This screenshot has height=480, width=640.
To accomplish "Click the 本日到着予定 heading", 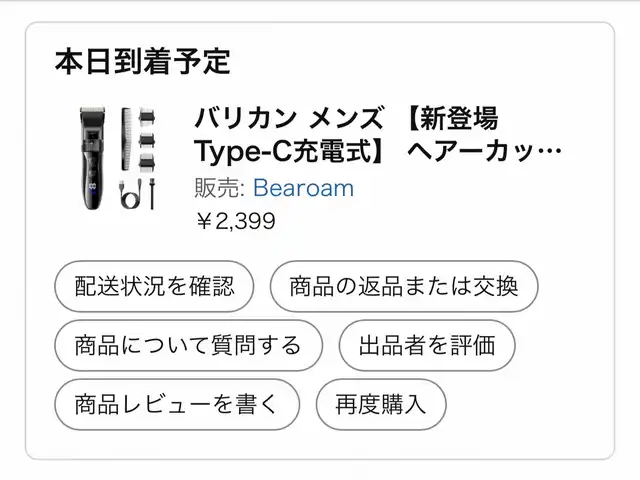I will (142, 62).
